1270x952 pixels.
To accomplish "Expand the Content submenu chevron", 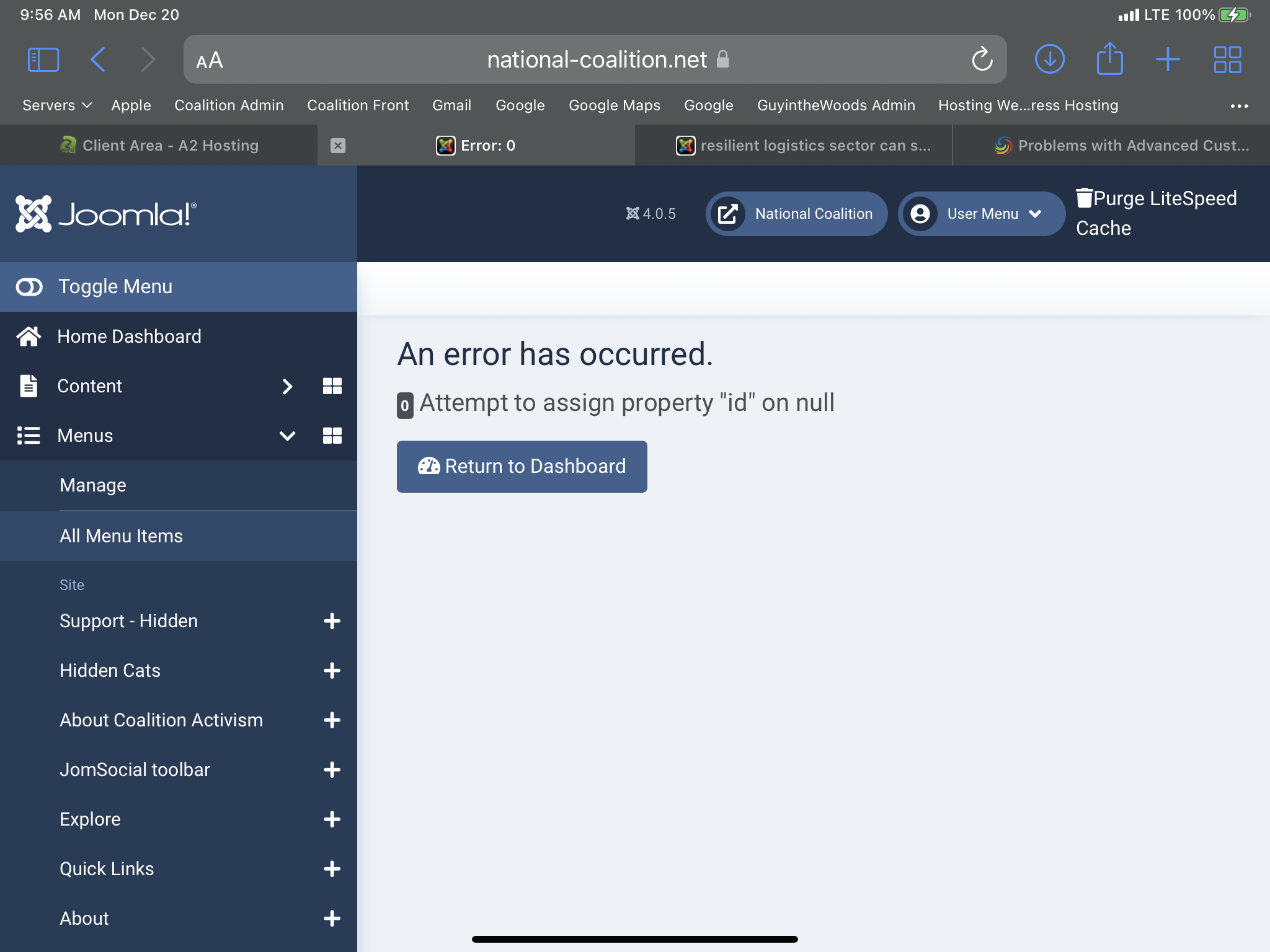I will (x=287, y=386).
